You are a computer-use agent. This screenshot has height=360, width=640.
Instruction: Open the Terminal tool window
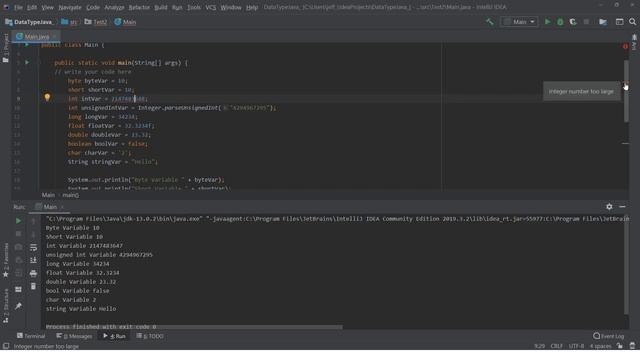(x=31, y=336)
